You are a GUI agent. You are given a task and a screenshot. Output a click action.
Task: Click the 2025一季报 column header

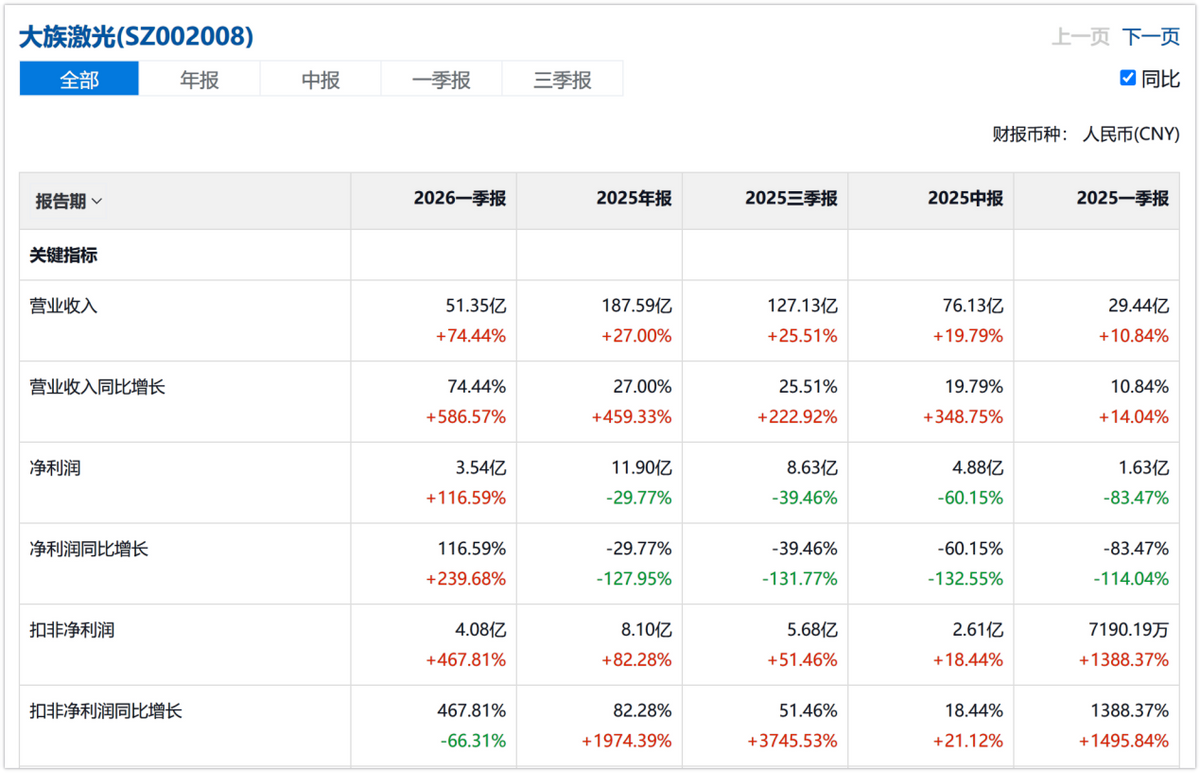coord(1123,199)
